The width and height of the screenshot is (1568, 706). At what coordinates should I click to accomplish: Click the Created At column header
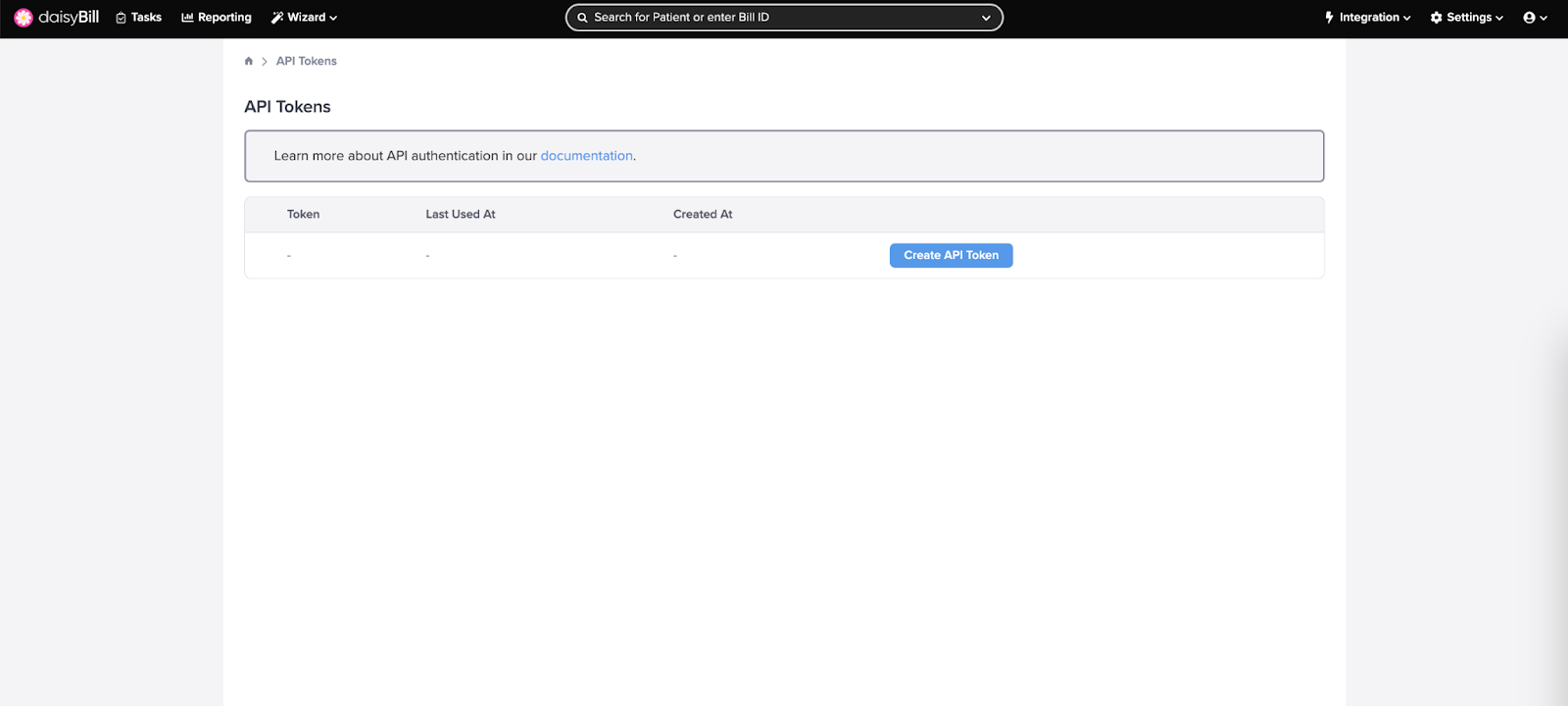pyautogui.click(x=703, y=214)
